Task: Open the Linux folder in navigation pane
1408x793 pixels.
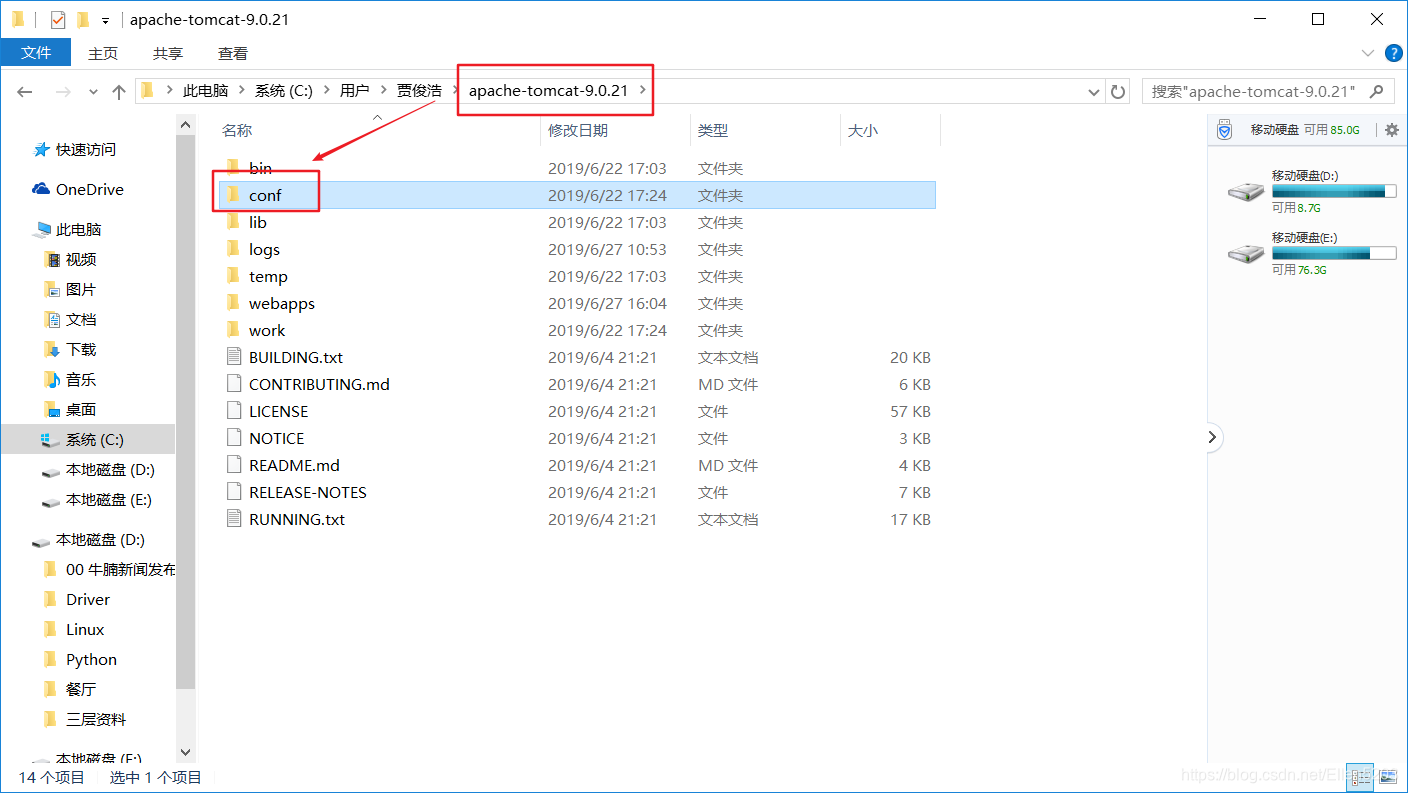Action: pyautogui.click(x=85, y=629)
